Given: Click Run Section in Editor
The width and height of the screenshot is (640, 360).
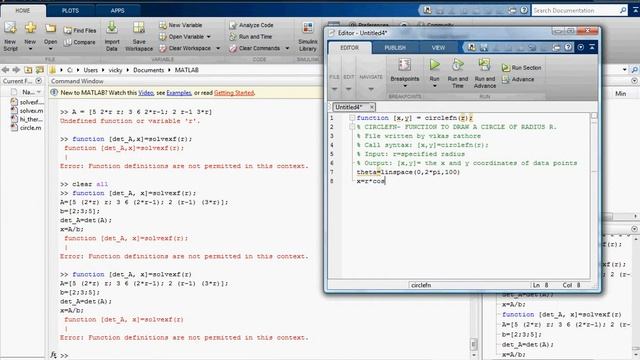Looking at the screenshot, I should pos(522,68).
